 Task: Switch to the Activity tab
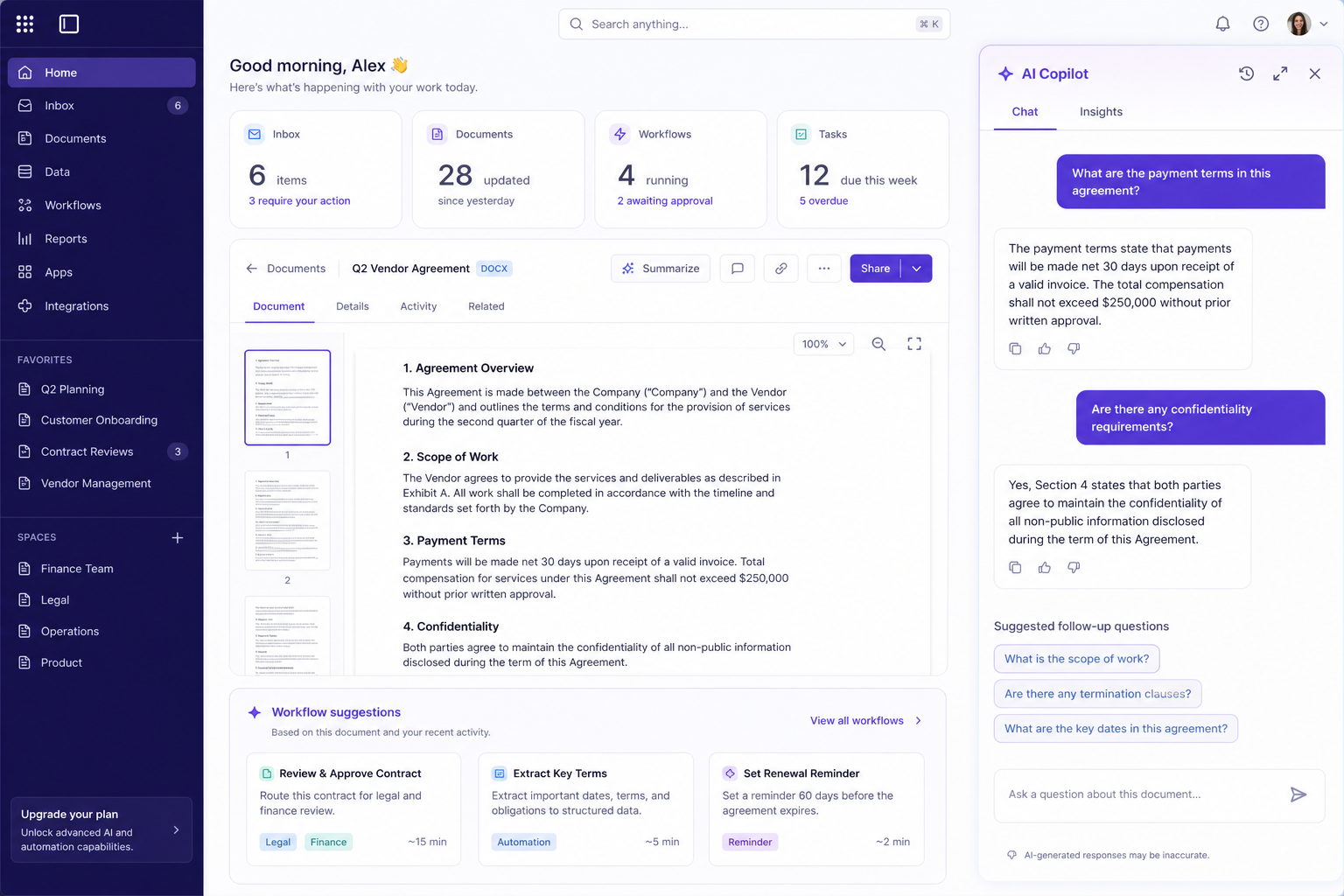418,306
